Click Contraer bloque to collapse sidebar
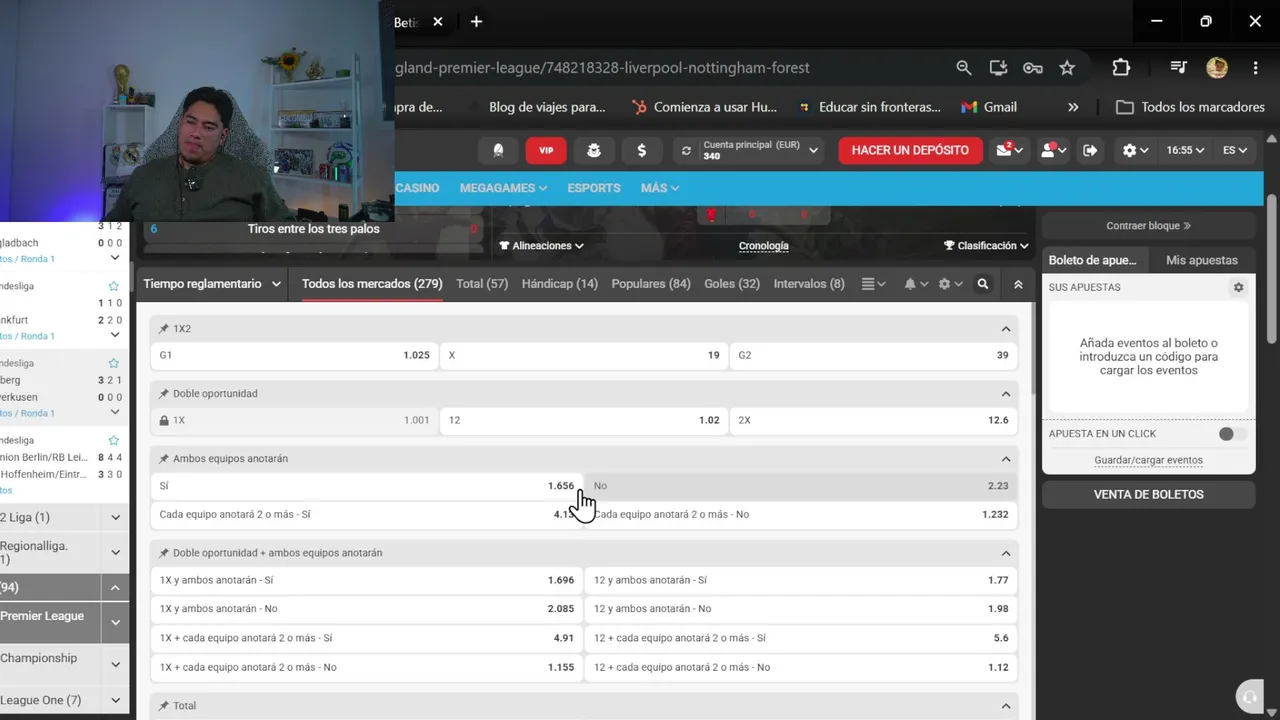 click(1148, 226)
